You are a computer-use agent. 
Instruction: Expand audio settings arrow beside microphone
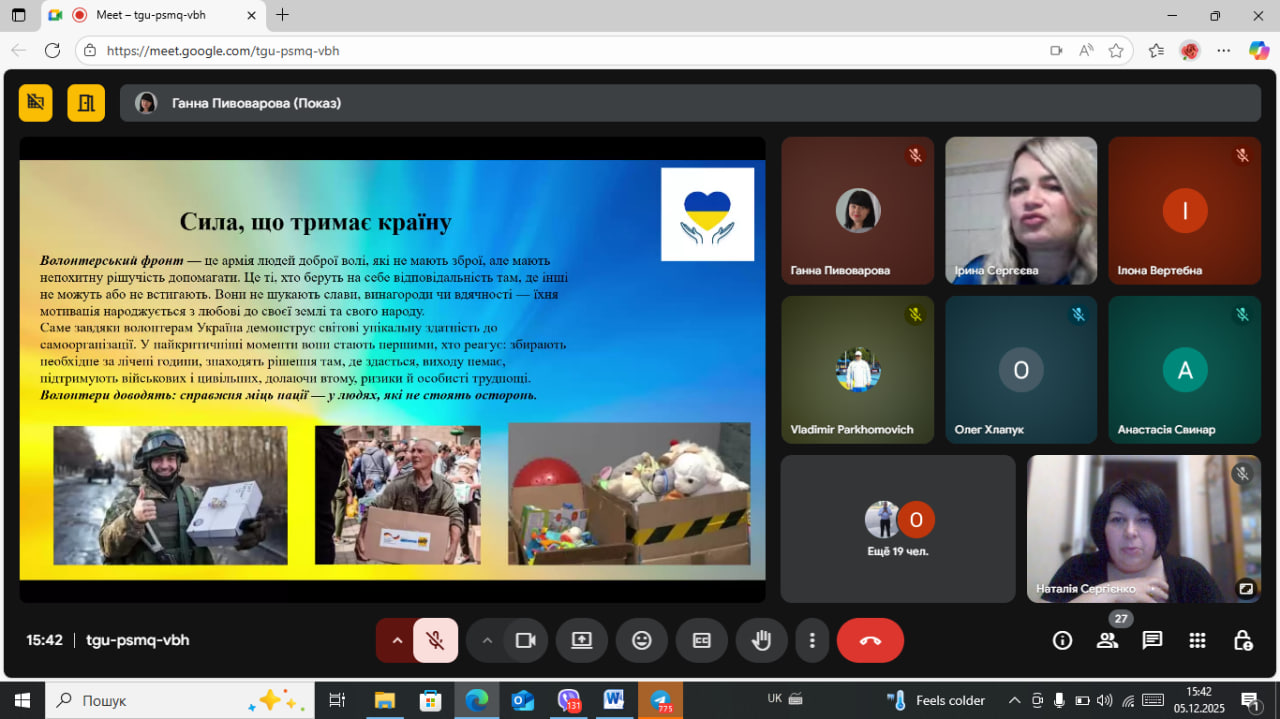(397, 640)
